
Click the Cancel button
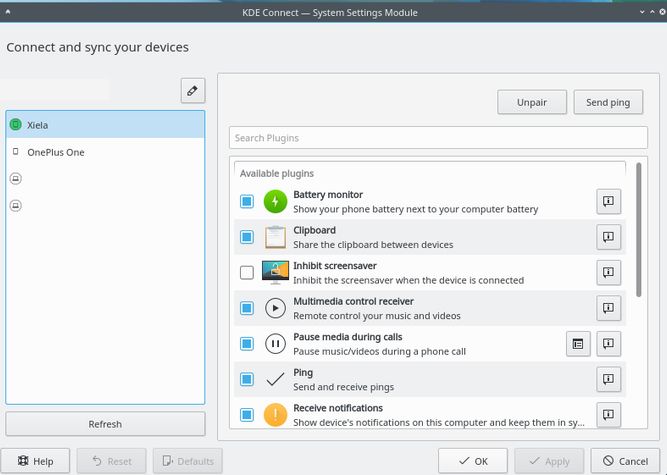click(x=625, y=461)
